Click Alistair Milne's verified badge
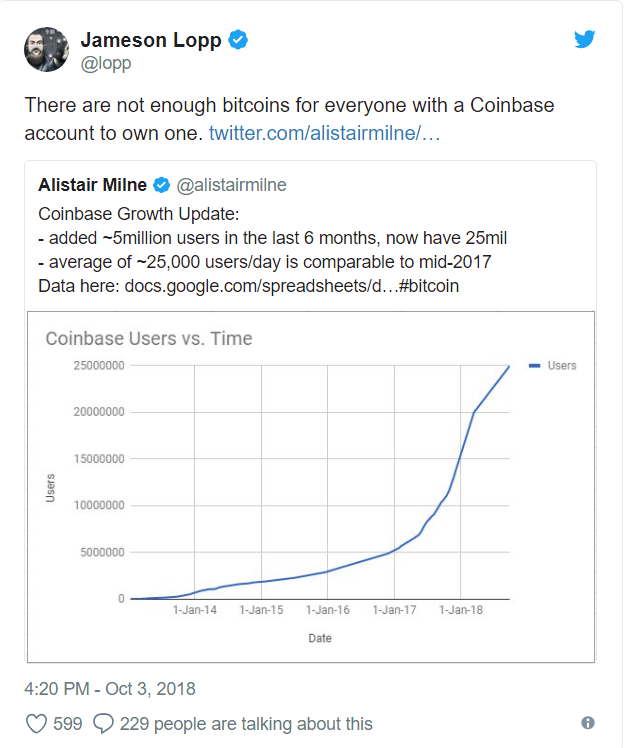This screenshot has width=627, height=748. [x=161, y=185]
